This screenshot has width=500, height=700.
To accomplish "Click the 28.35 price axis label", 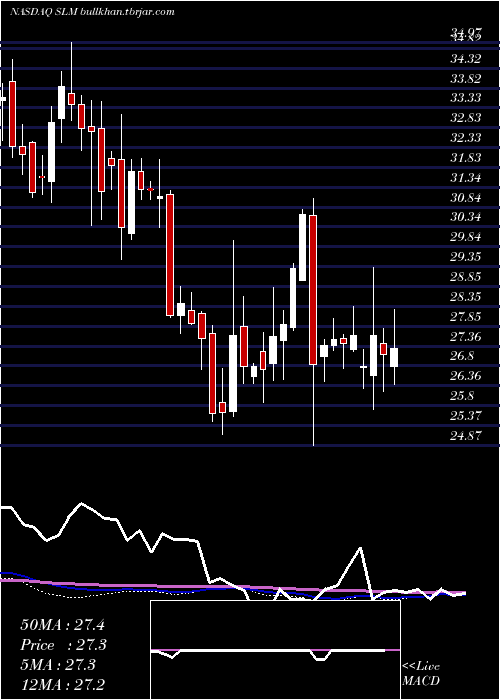I will click(466, 296).
